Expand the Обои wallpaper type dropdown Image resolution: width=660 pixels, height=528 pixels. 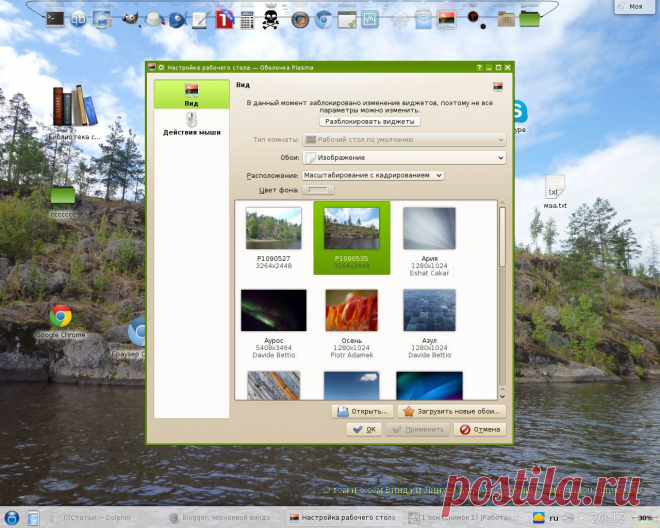403,157
